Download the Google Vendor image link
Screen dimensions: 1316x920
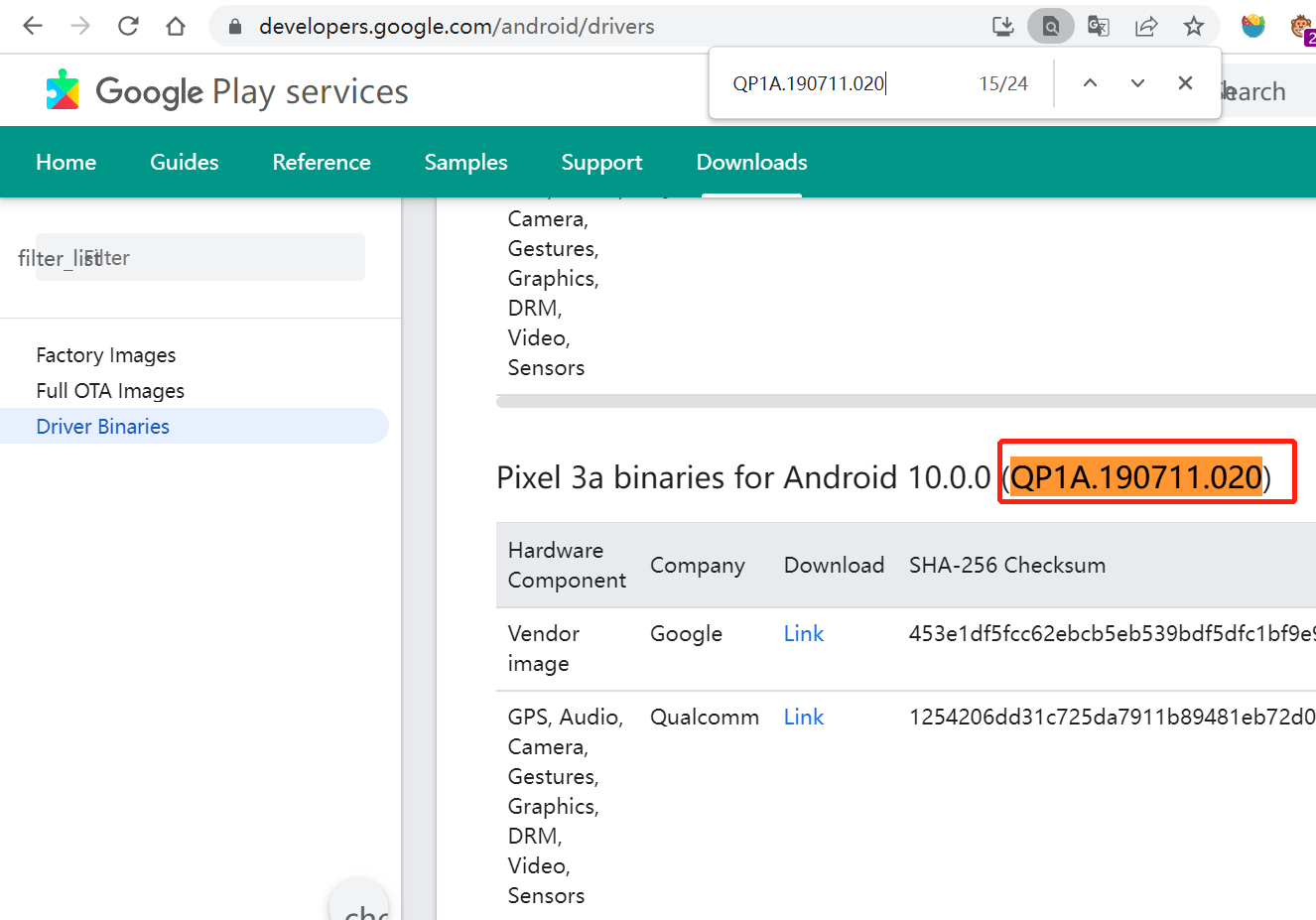pyautogui.click(x=803, y=634)
